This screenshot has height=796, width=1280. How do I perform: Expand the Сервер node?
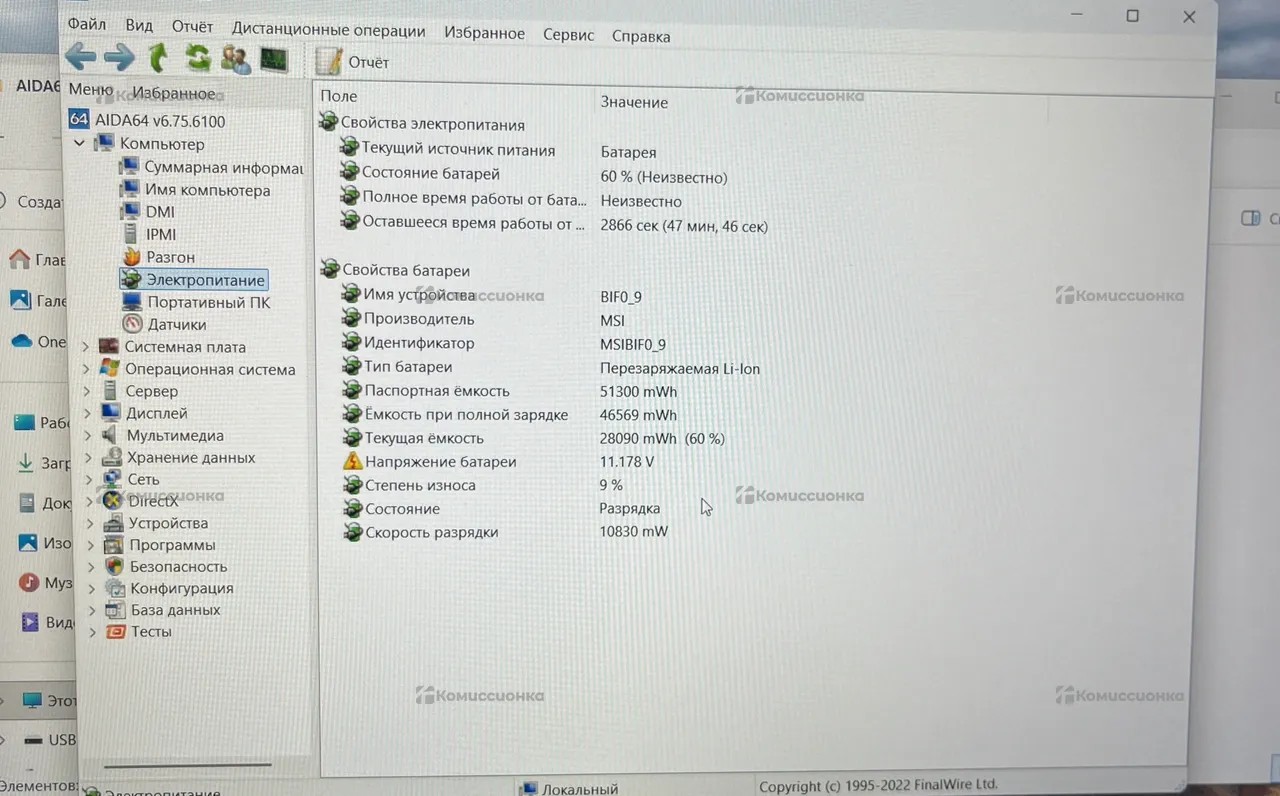(87, 391)
